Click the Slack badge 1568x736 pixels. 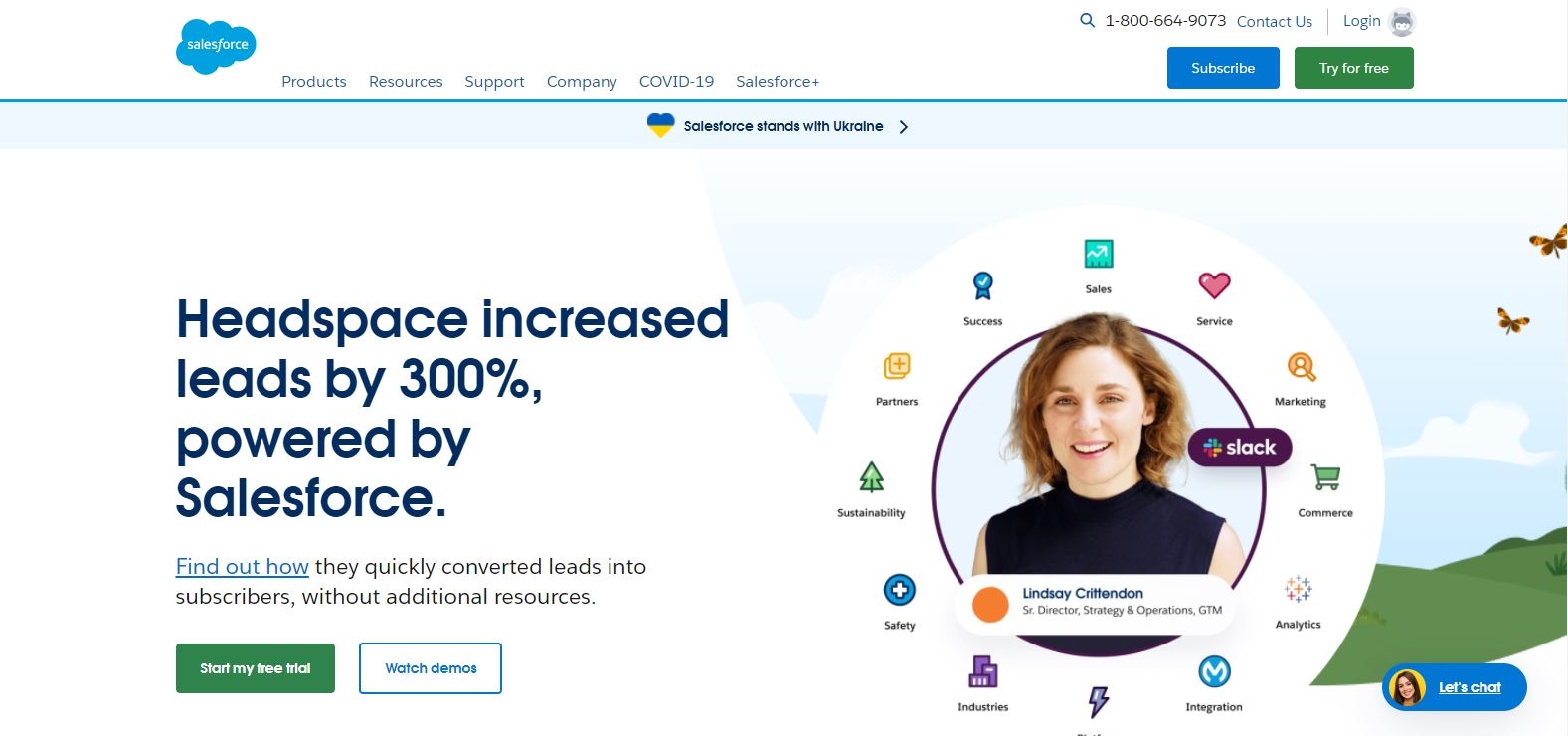point(1240,448)
